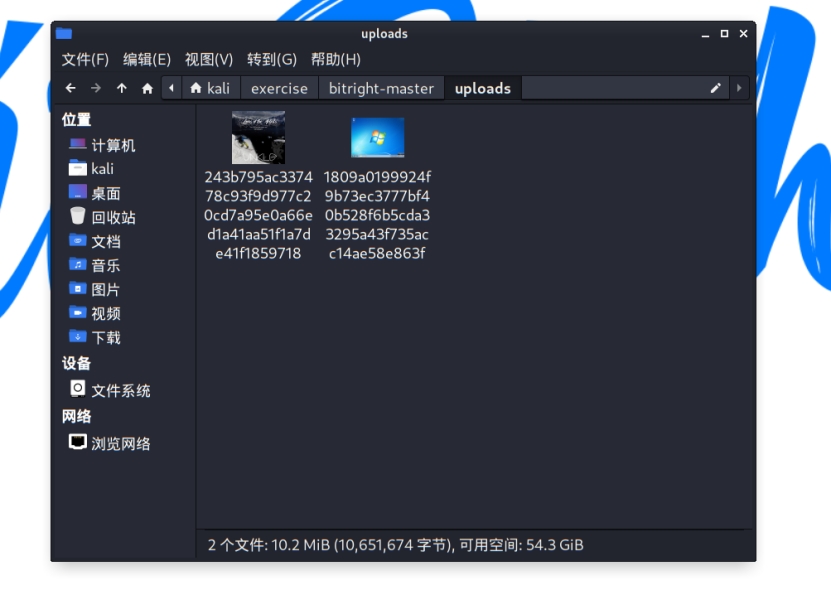Image resolution: width=831 pixels, height=590 pixels.
Task: Open 文件系统 in devices section
Action: coord(120,390)
